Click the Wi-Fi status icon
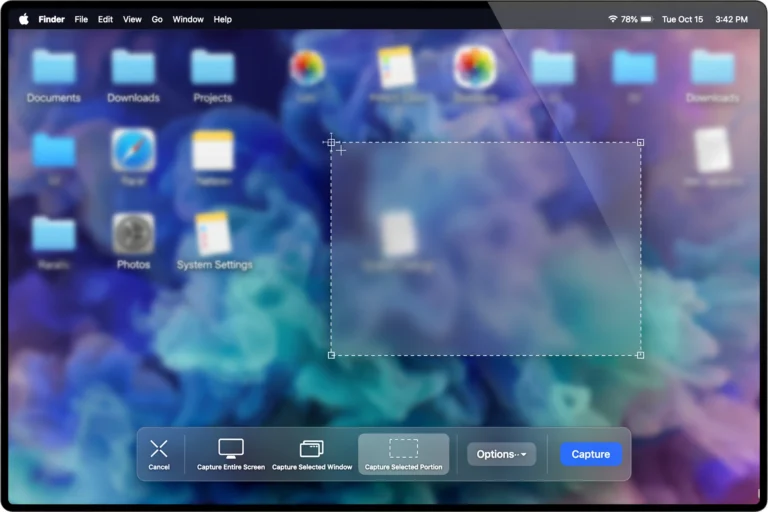 pos(612,19)
